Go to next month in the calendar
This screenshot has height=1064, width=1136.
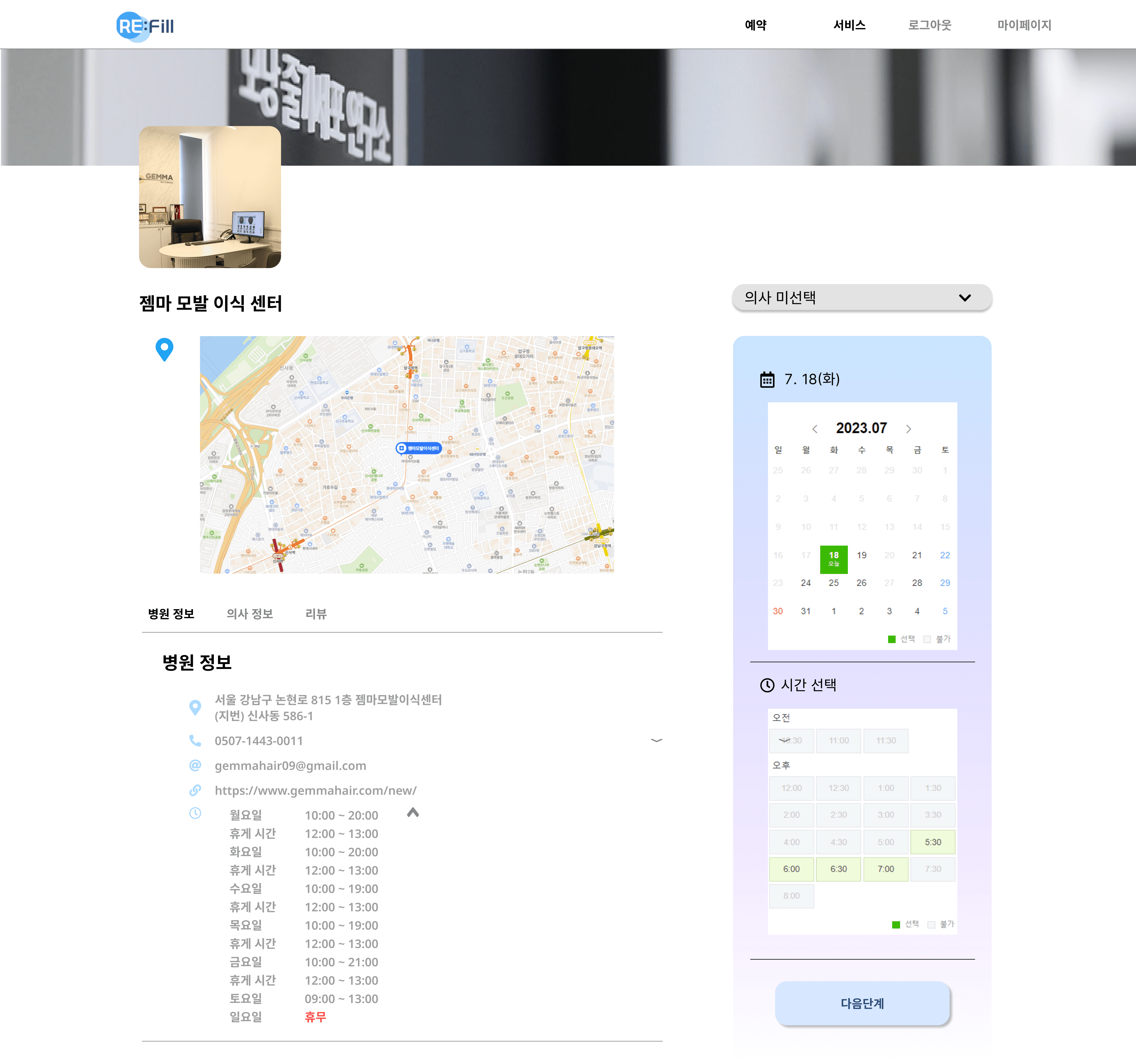909,428
